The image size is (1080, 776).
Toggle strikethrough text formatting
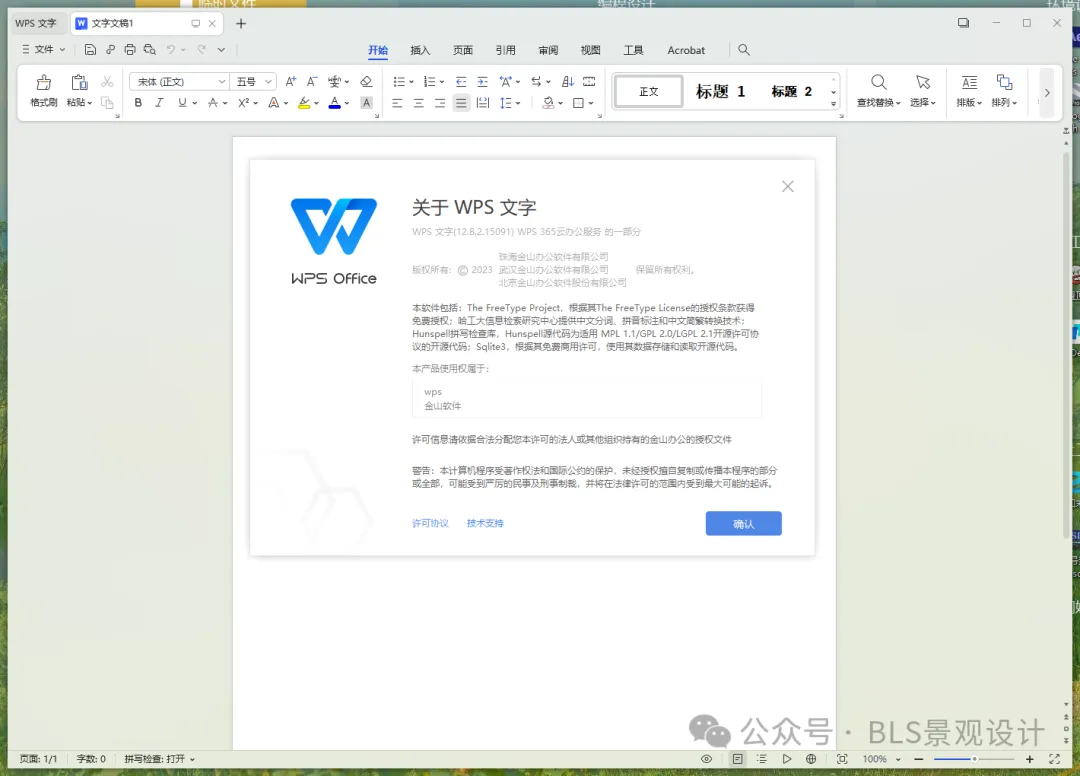click(x=213, y=103)
